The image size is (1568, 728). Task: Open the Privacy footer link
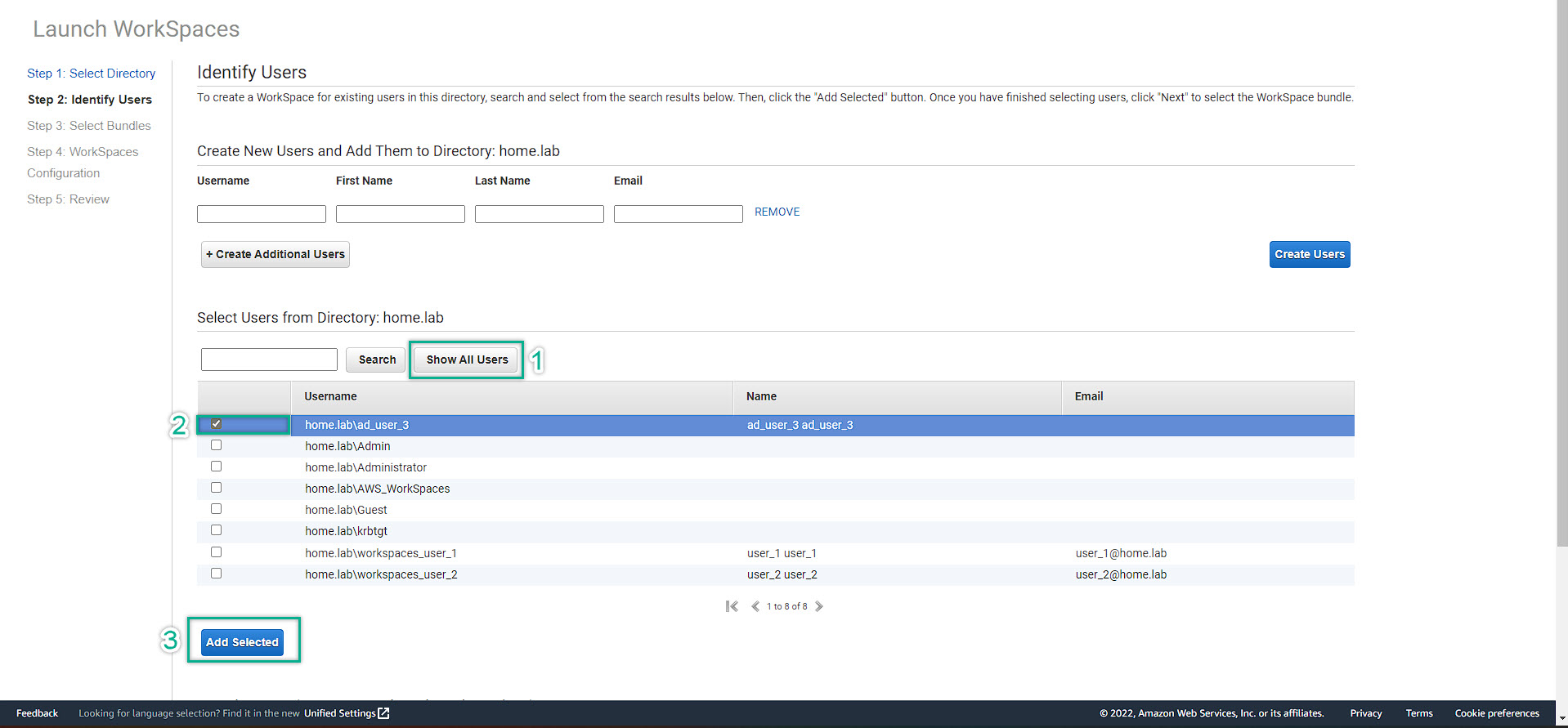pos(1366,713)
